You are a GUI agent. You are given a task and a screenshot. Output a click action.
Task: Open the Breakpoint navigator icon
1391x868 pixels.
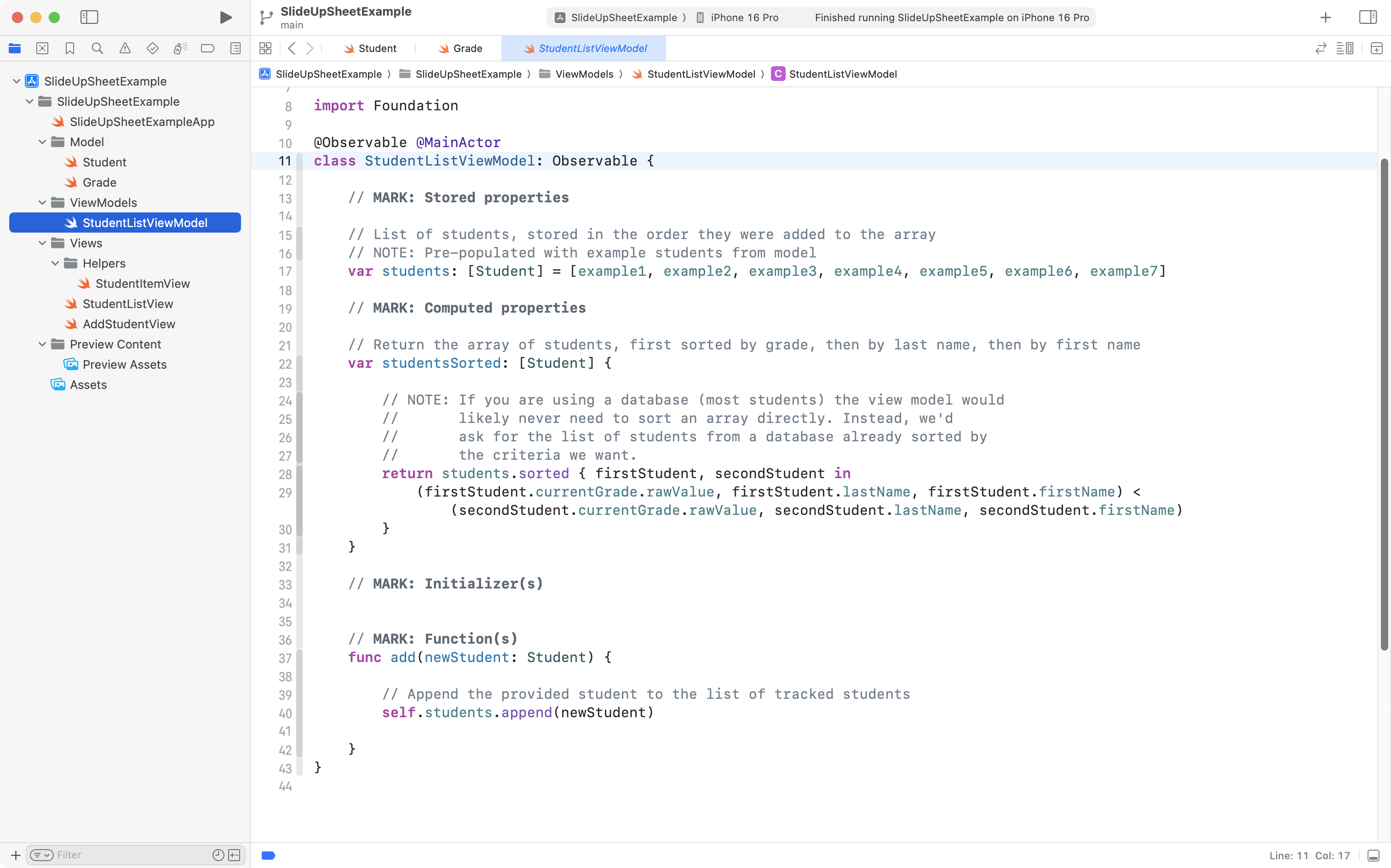pos(207,48)
